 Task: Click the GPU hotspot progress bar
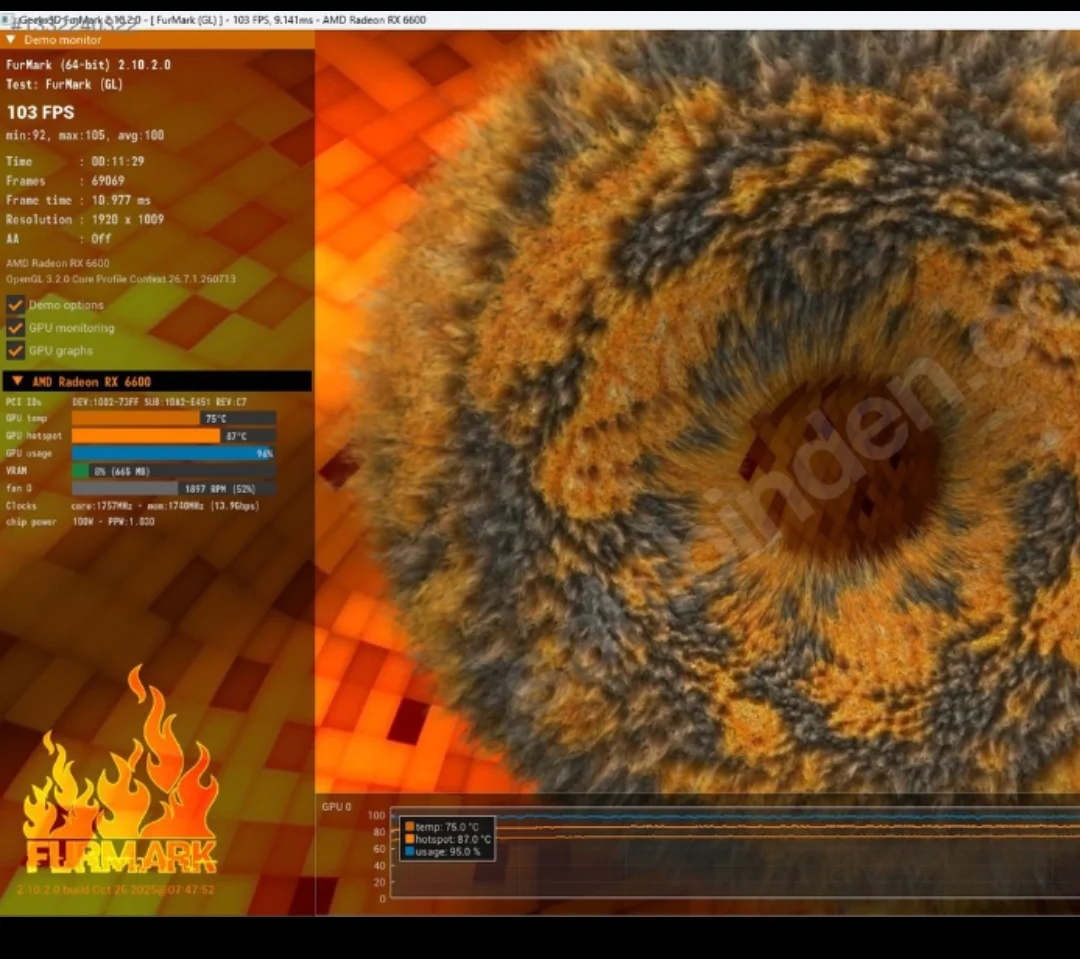[x=174, y=435]
